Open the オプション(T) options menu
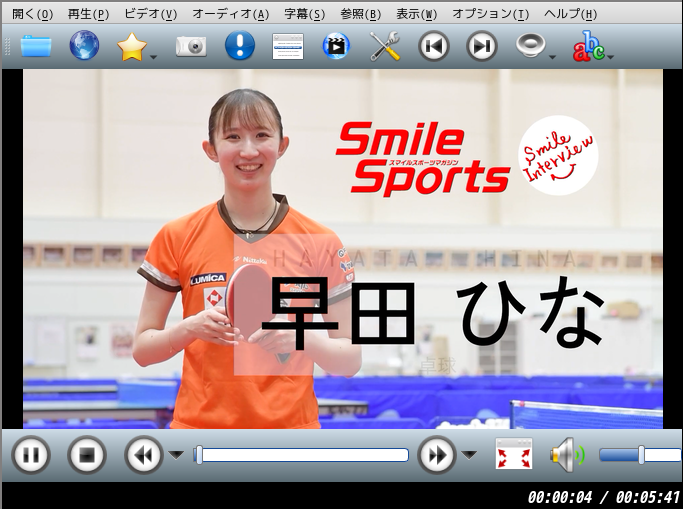 pyautogui.click(x=491, y=14)
